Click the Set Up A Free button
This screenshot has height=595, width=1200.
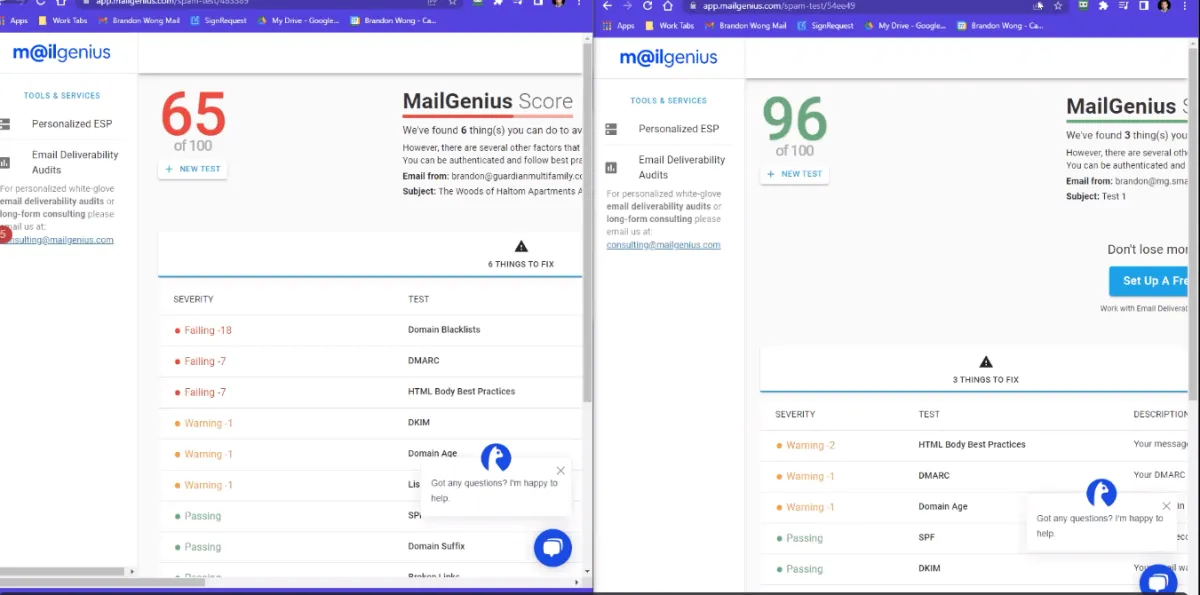click(x=1149, y=281)
